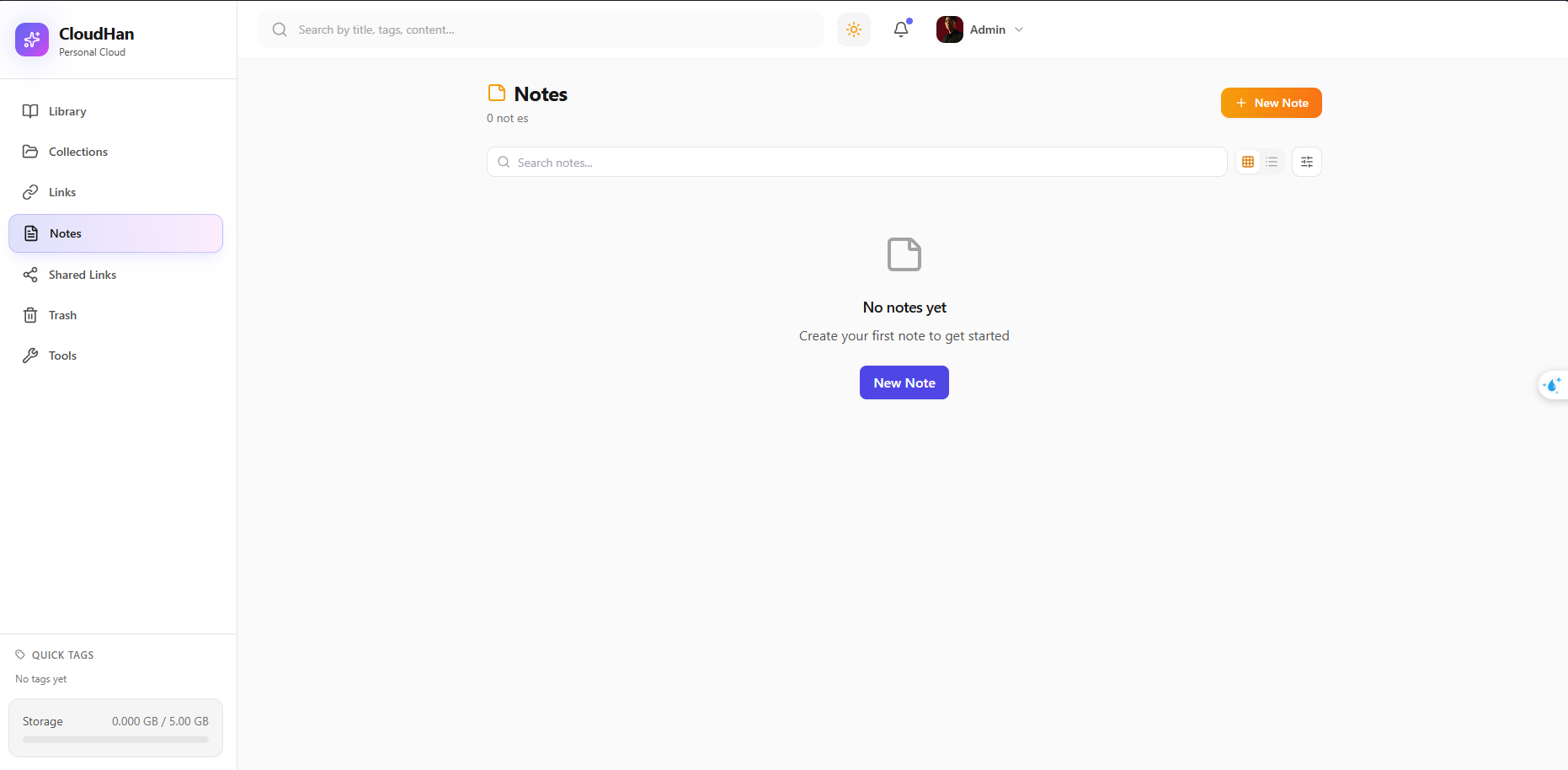Click the global search bar
The image size is (1568, 770).
(x=541, y=29)
